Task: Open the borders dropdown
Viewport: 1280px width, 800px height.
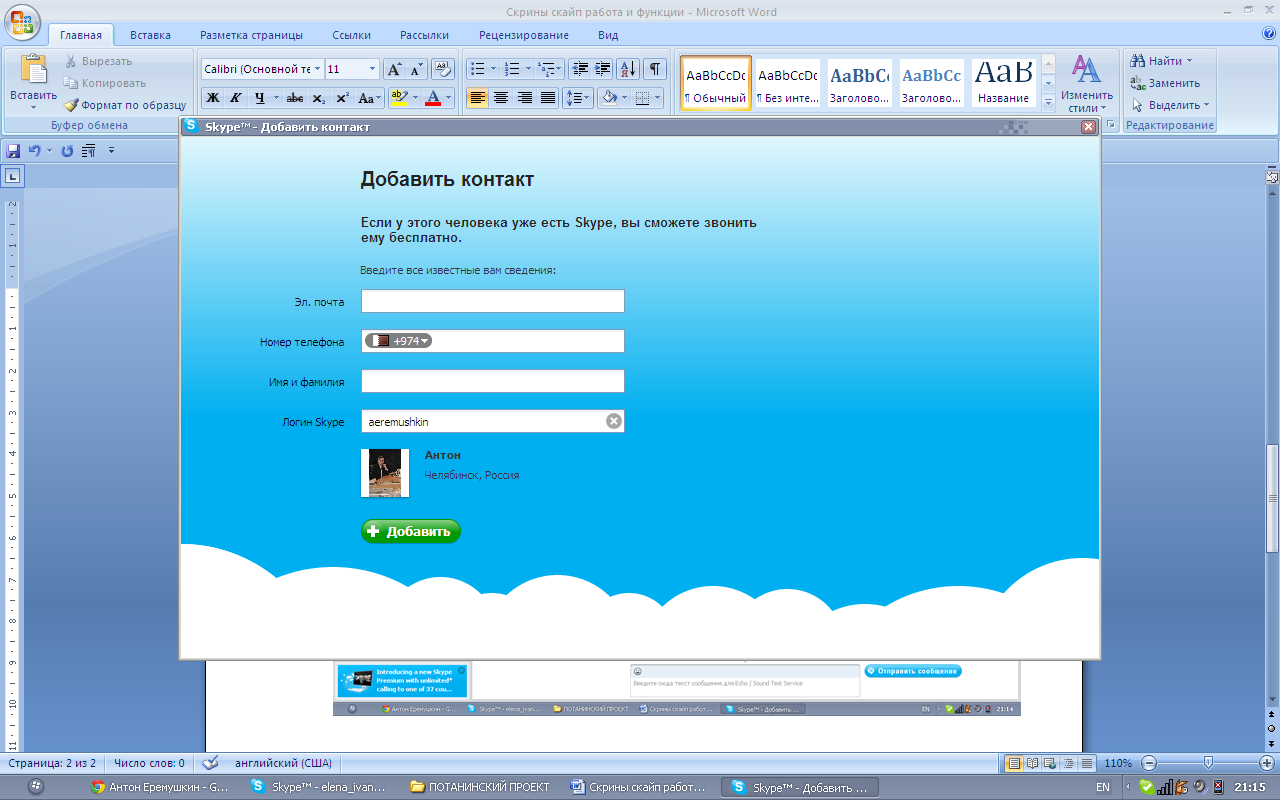Action: coord(658,98)
